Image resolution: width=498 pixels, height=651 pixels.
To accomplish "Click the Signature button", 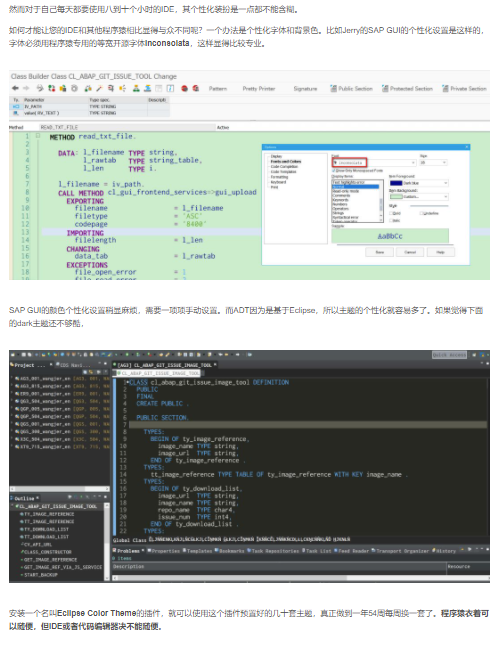I will (305, 88).
